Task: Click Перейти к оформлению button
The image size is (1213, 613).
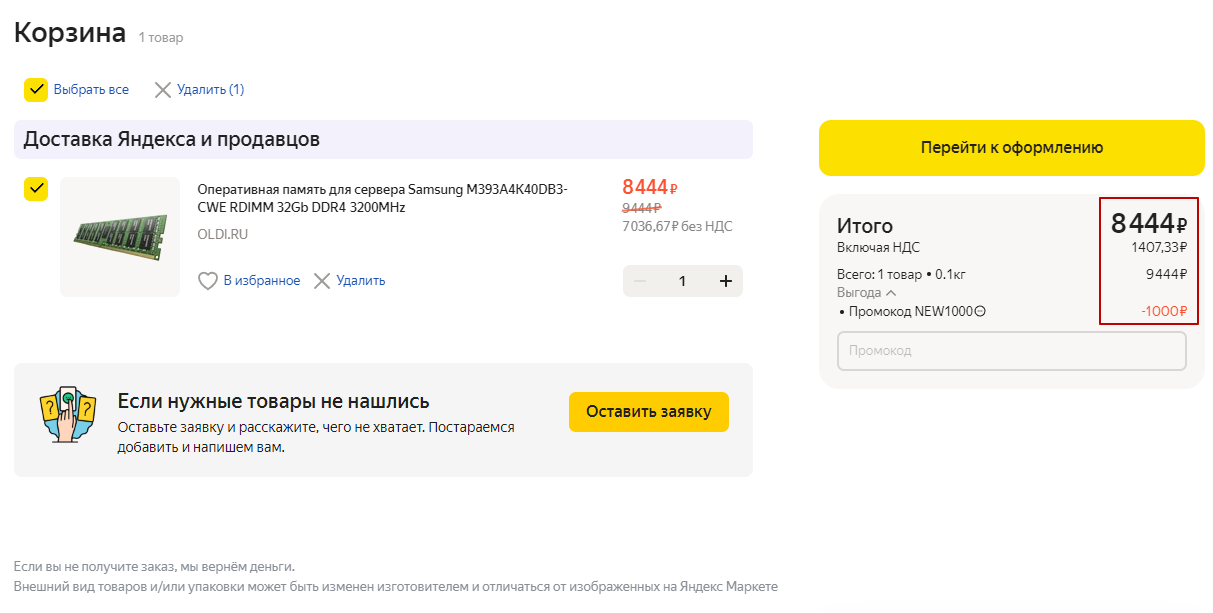Action: coord(1011,148)
